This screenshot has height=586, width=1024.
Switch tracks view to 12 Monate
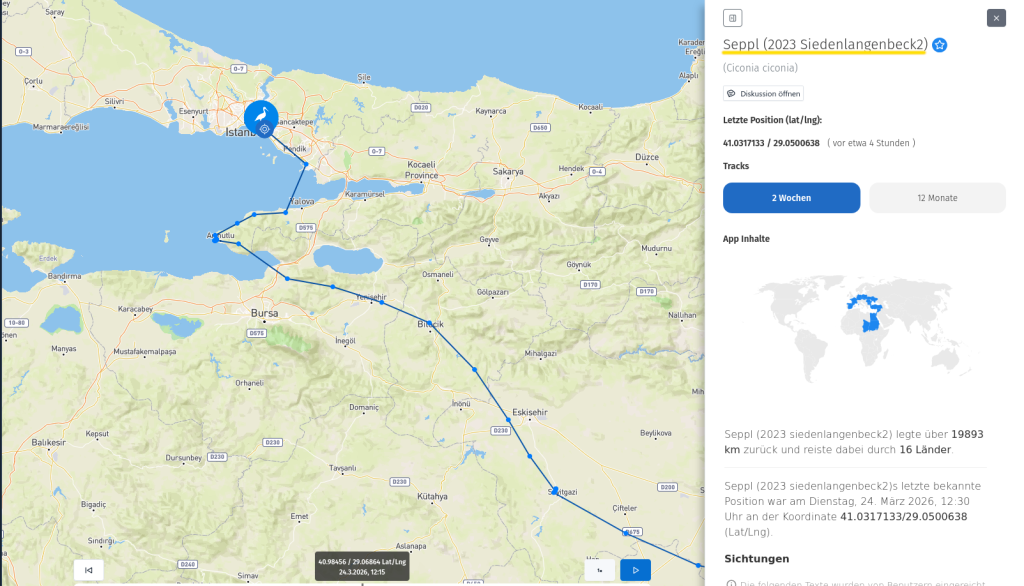pyautogui.click(x=937, y=198)
